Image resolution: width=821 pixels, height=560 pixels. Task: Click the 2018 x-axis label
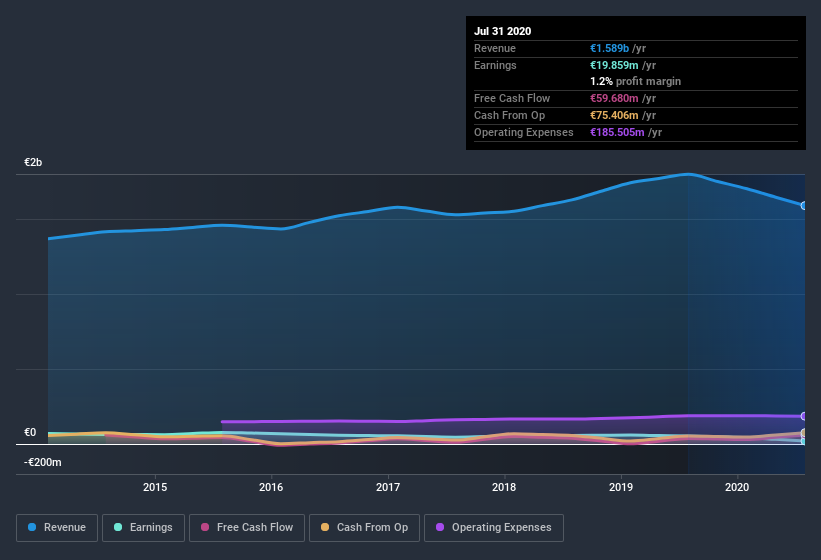[x=504, y=487]
